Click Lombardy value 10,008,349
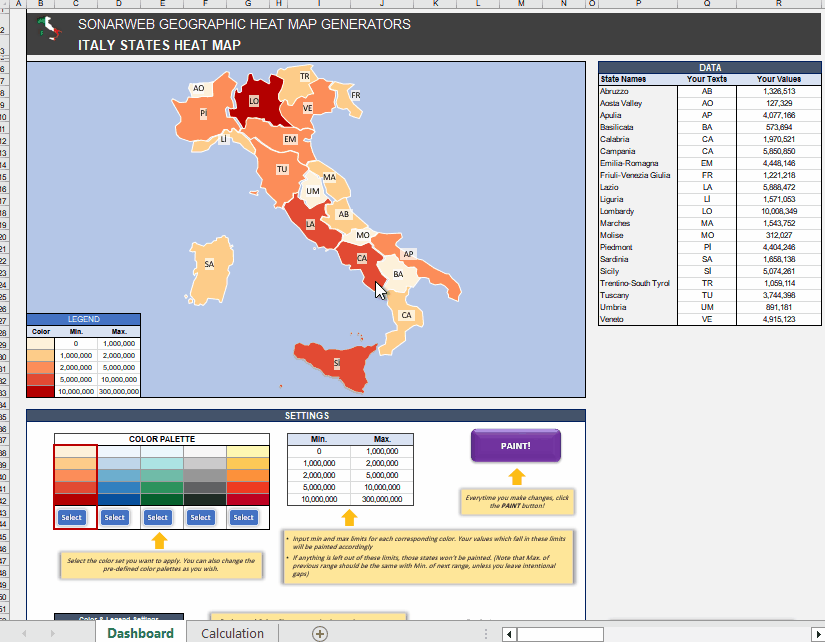The width and height of the screenshot is (825, 642). [x=779, y=212]
